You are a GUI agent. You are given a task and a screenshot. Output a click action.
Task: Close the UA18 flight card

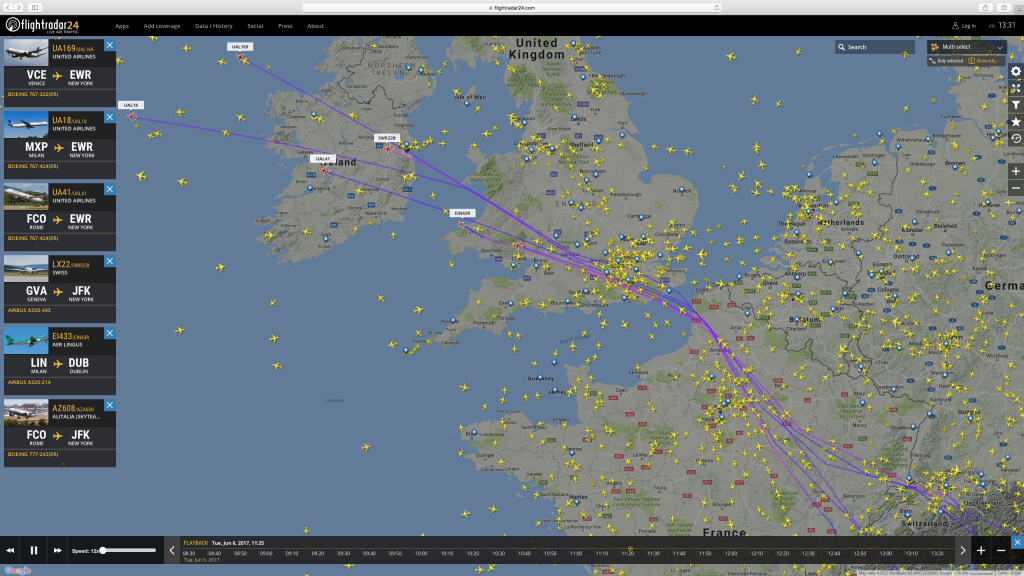[x=110, y=117]
